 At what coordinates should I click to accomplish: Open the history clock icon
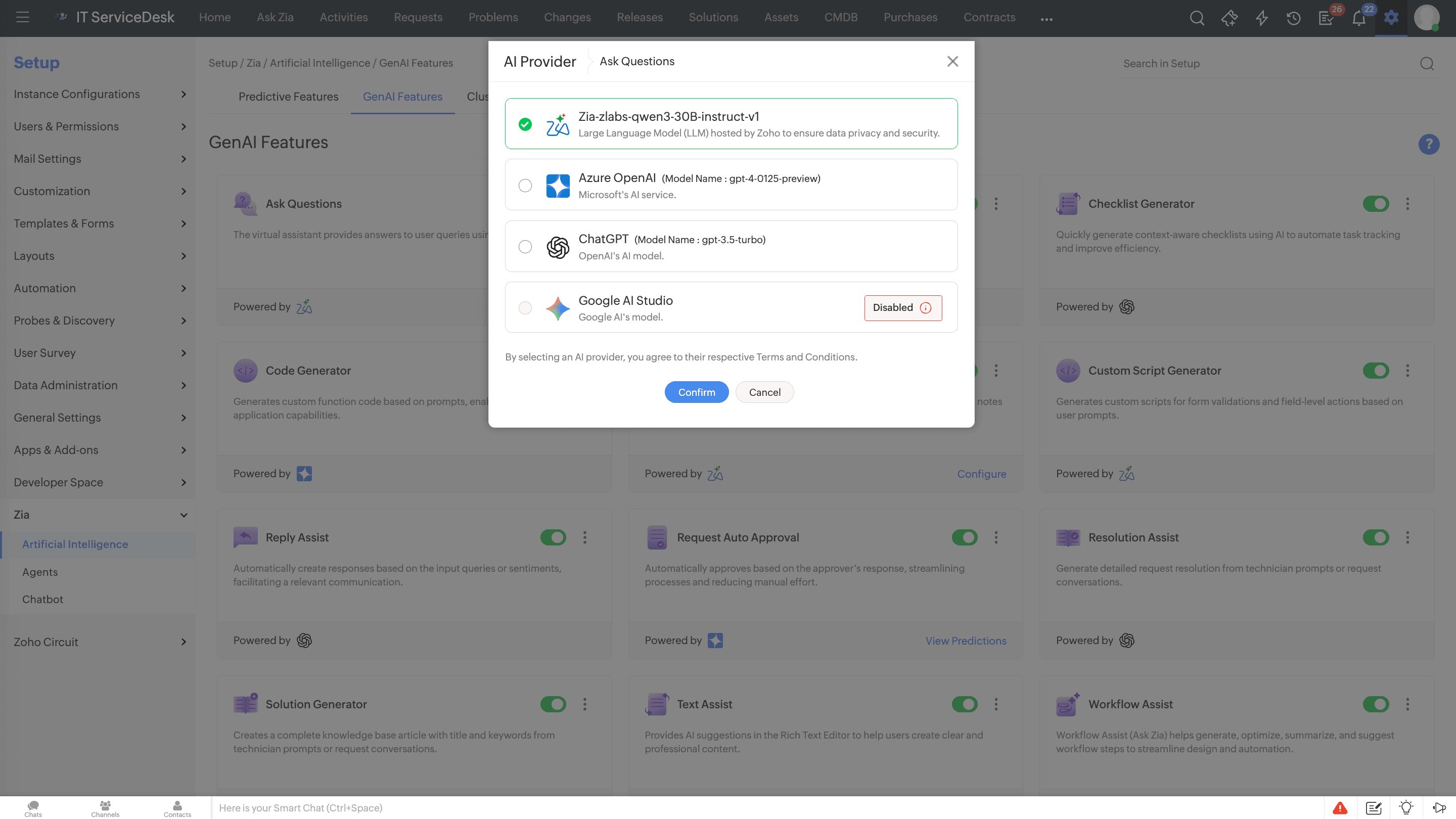tap(1294, 18)
